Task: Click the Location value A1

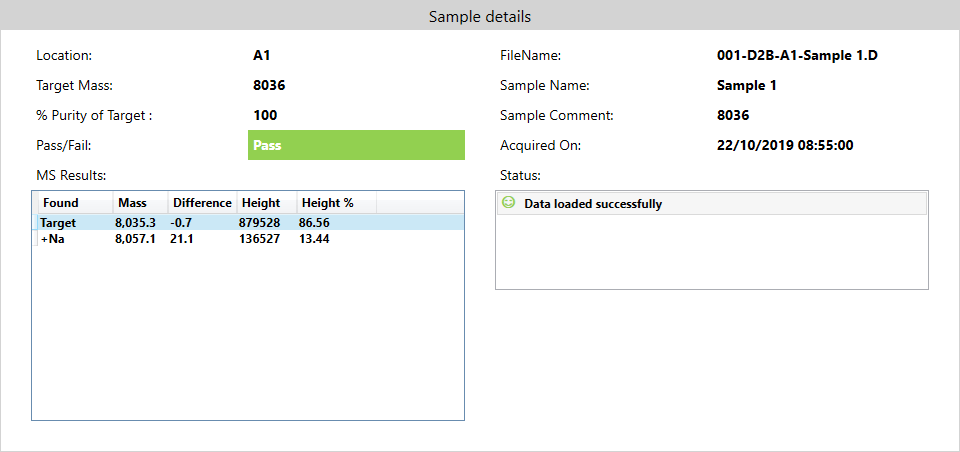Action: coord(262,56)
